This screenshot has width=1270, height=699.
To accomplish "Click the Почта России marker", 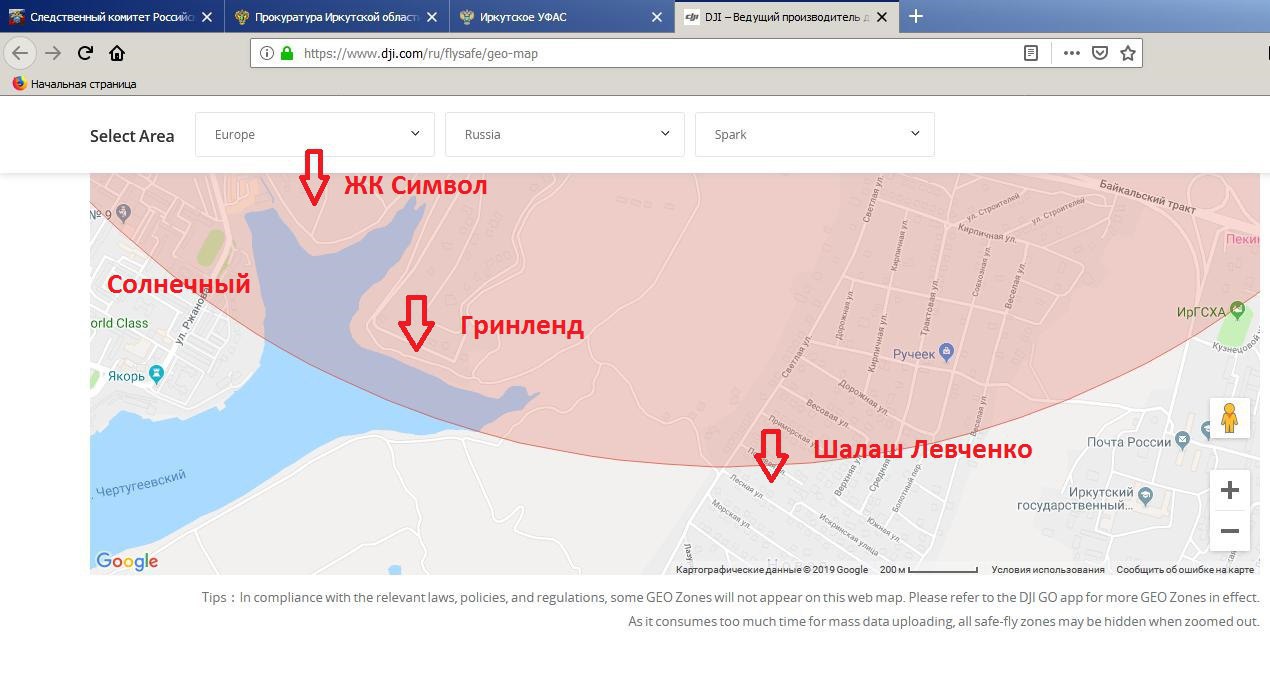I will [1183, 440].
